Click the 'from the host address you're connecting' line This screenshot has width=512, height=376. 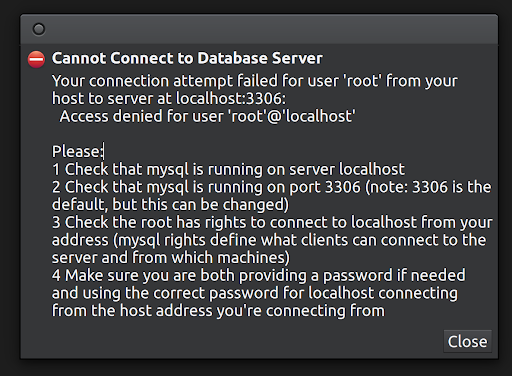[x=218, y=310]
